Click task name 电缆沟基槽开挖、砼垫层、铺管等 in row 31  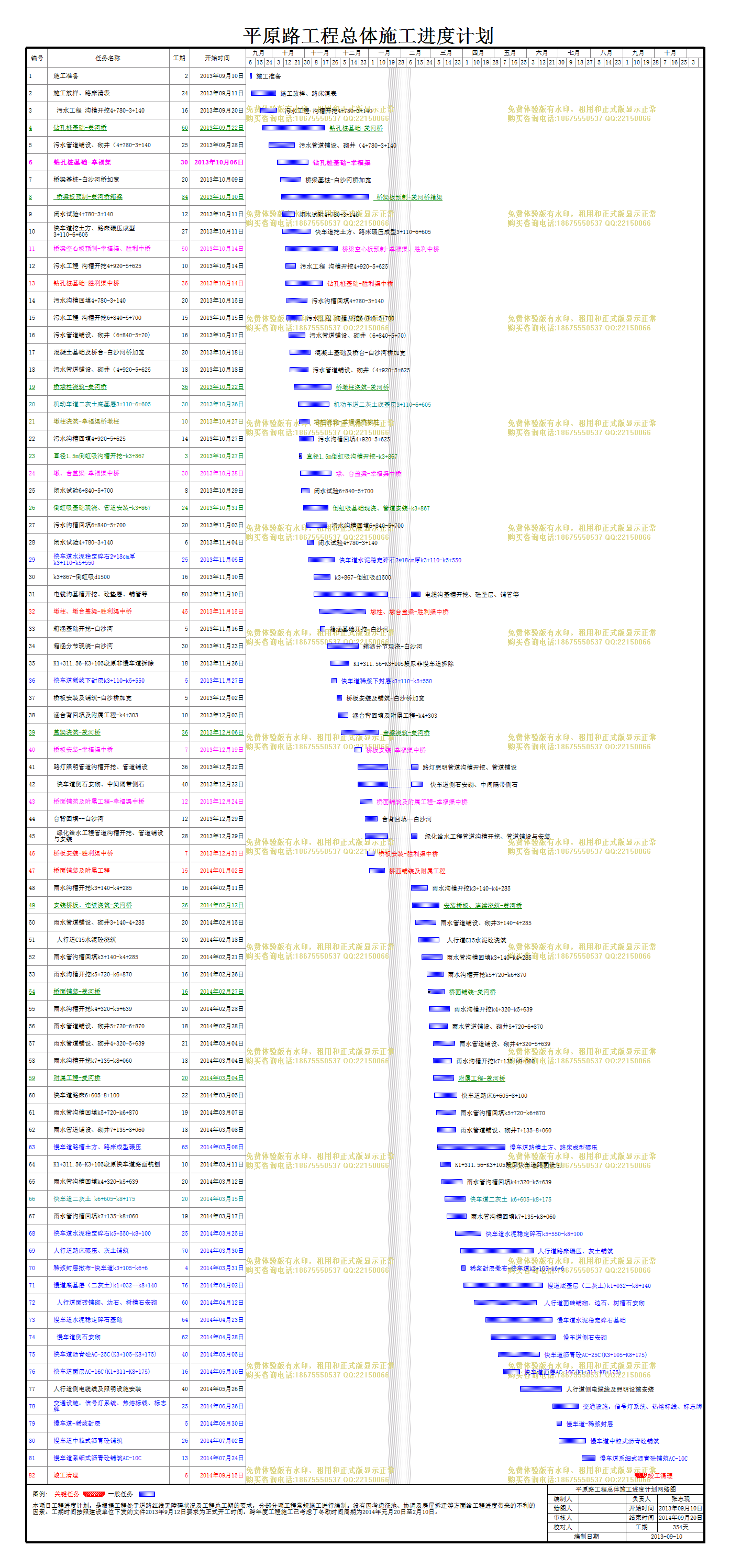pyautogui.click(x=101, y=595)
